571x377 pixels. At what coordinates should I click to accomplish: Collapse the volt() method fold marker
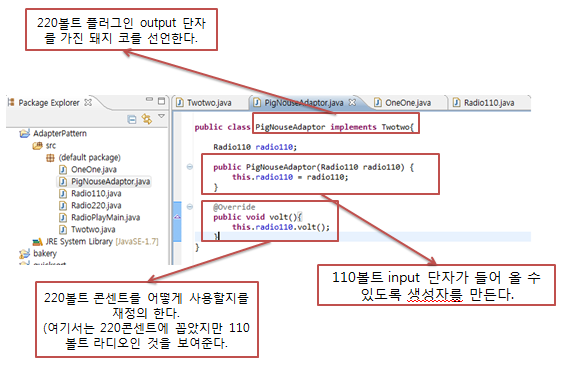189,207
